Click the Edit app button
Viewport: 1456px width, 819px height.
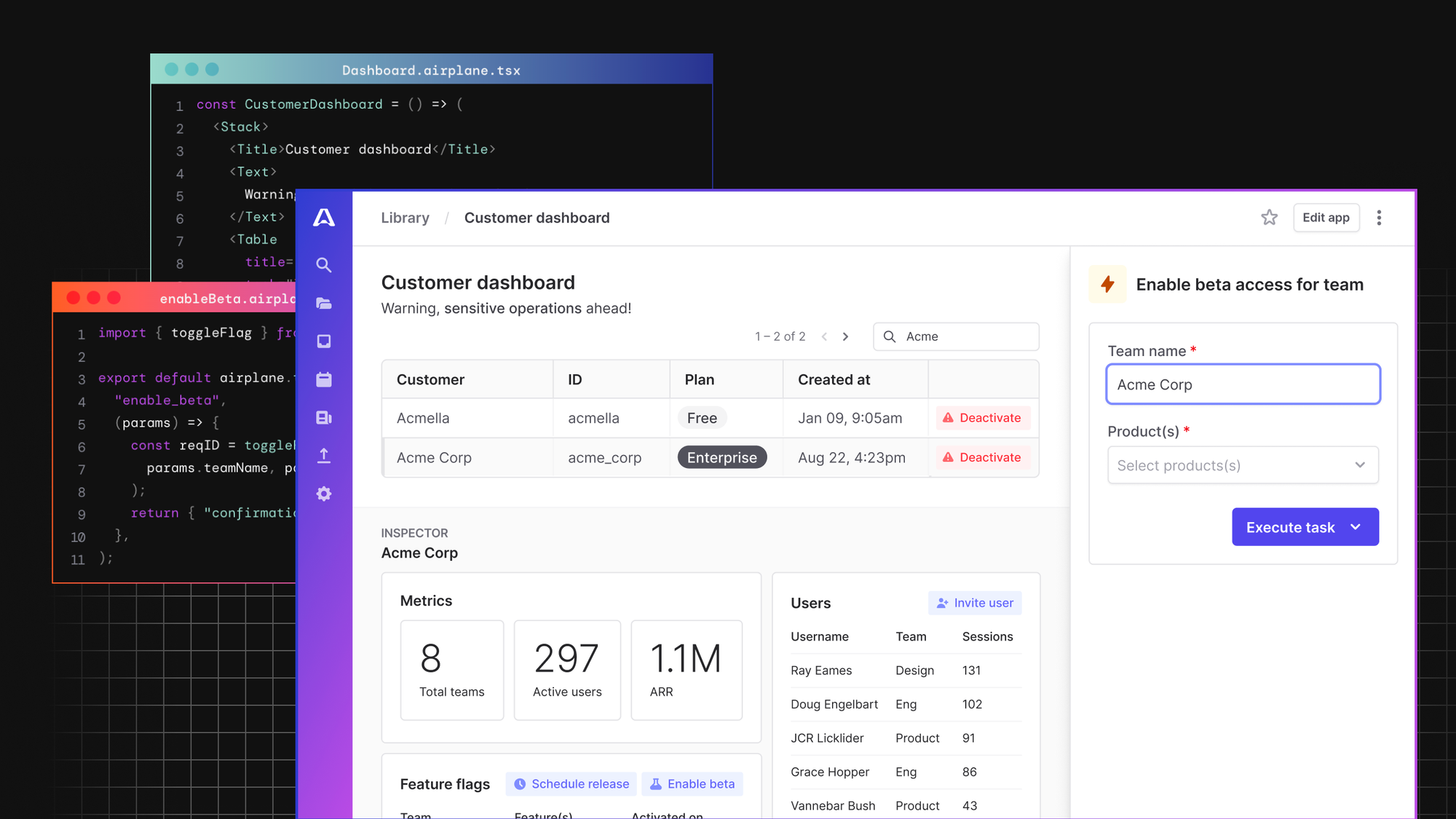tap(1325, 217)
